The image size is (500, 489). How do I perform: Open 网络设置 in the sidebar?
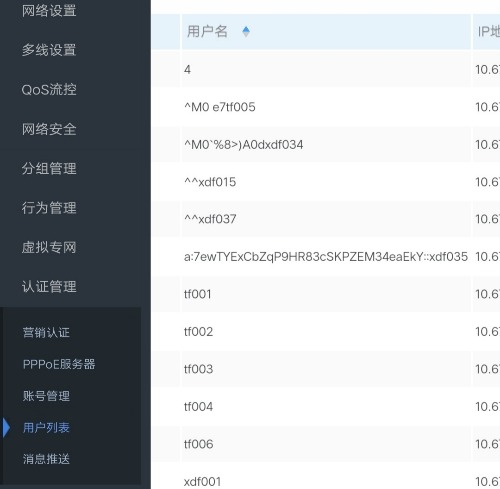pos(49,11)
